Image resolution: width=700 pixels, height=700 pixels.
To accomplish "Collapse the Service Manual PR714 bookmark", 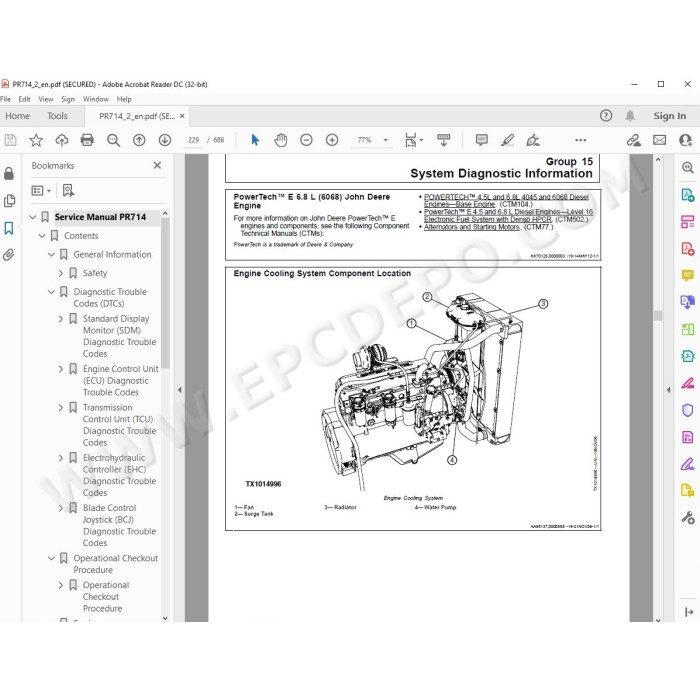I will [33, 217].
